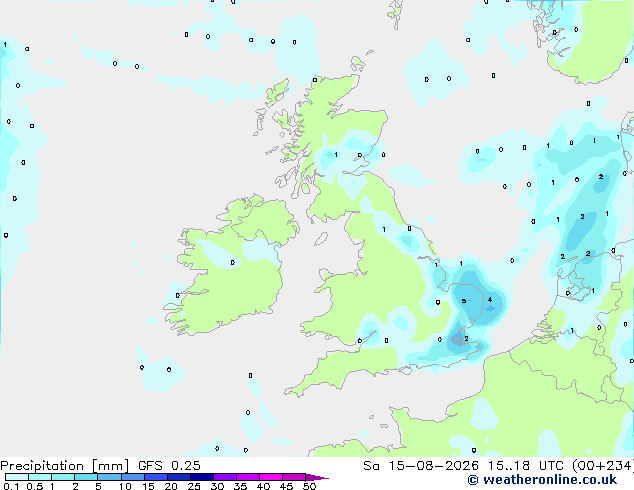
Task: Select the 5–10 mm legend color swatch
Action: pos(109,477)
